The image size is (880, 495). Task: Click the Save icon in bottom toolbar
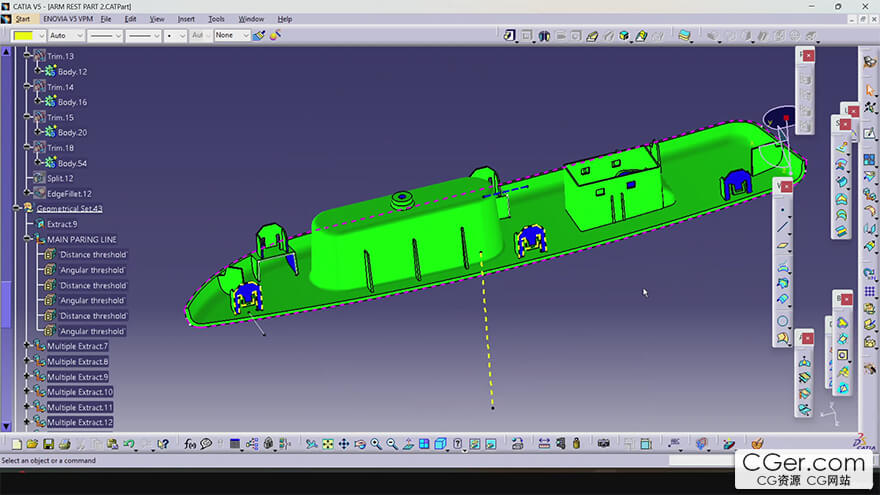(x=48, y=443)
